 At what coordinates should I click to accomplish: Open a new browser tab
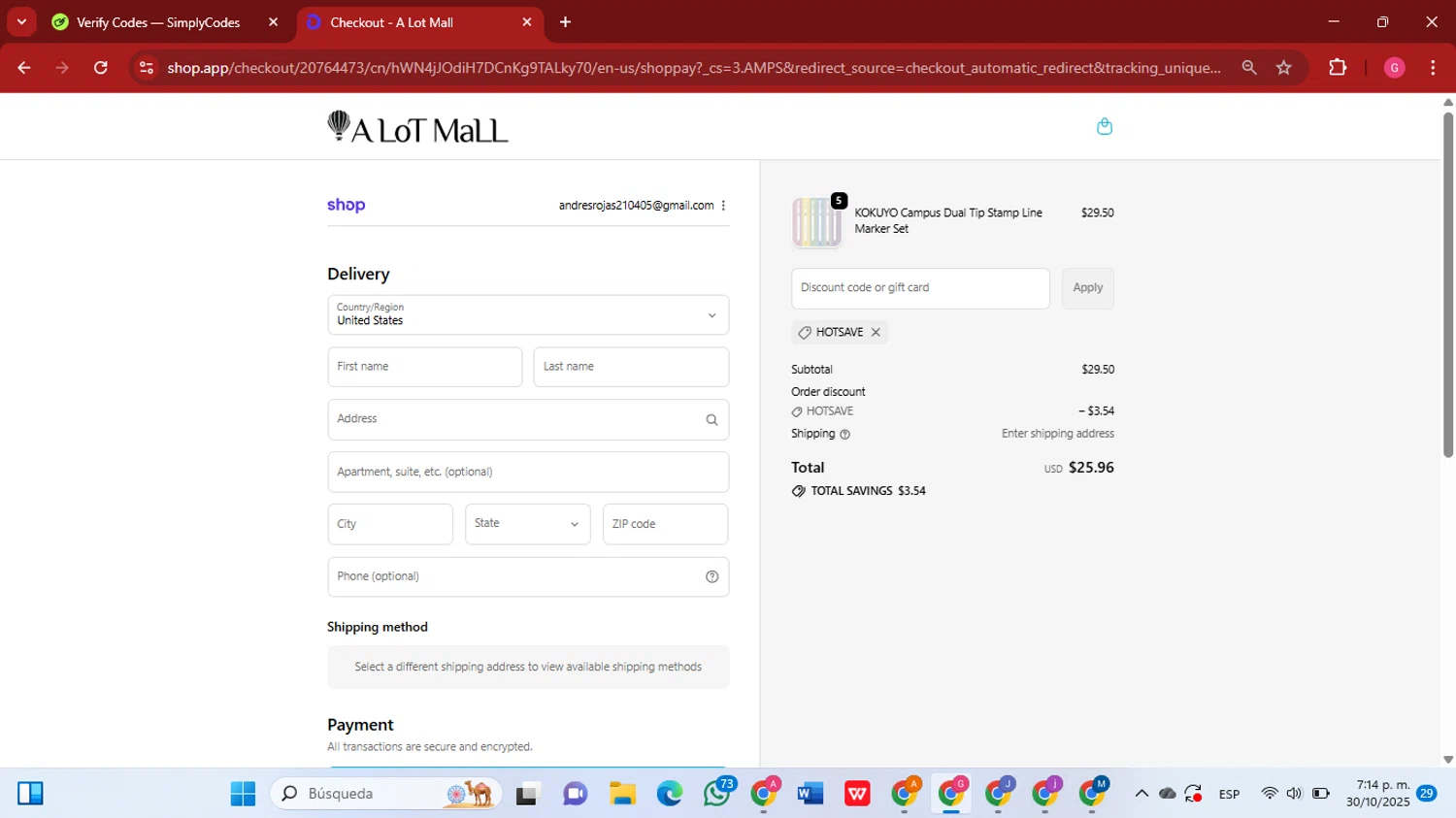(x=565, y=22)
